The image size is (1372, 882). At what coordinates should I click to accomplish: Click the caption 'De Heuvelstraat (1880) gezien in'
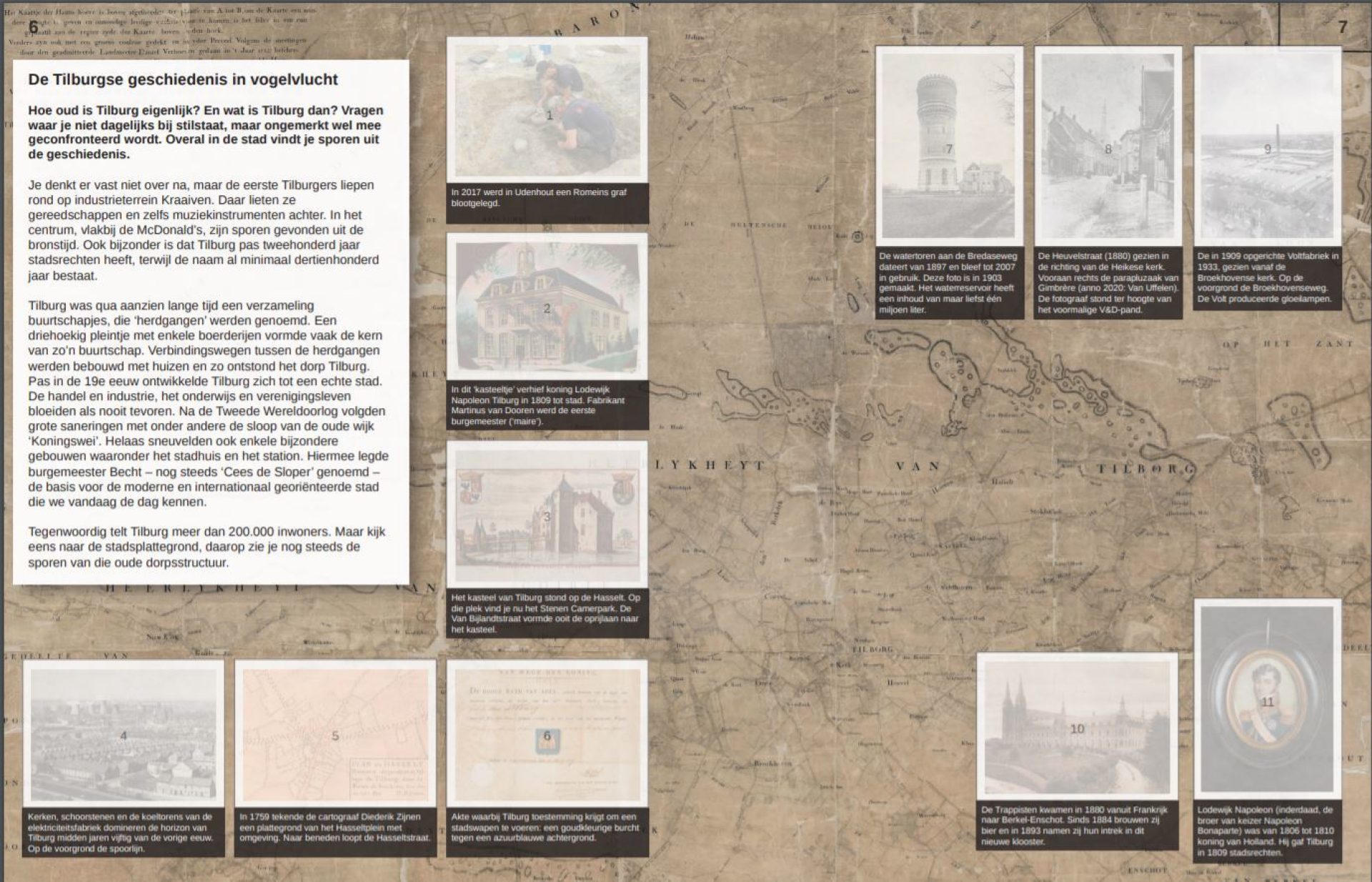pyautogui.click(x=1108, y=283)
